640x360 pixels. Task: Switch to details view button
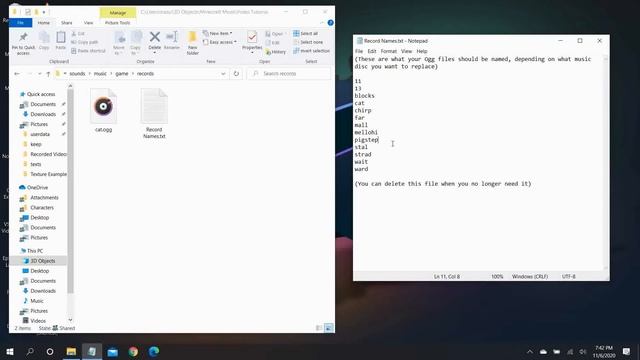tap(319, 328)
